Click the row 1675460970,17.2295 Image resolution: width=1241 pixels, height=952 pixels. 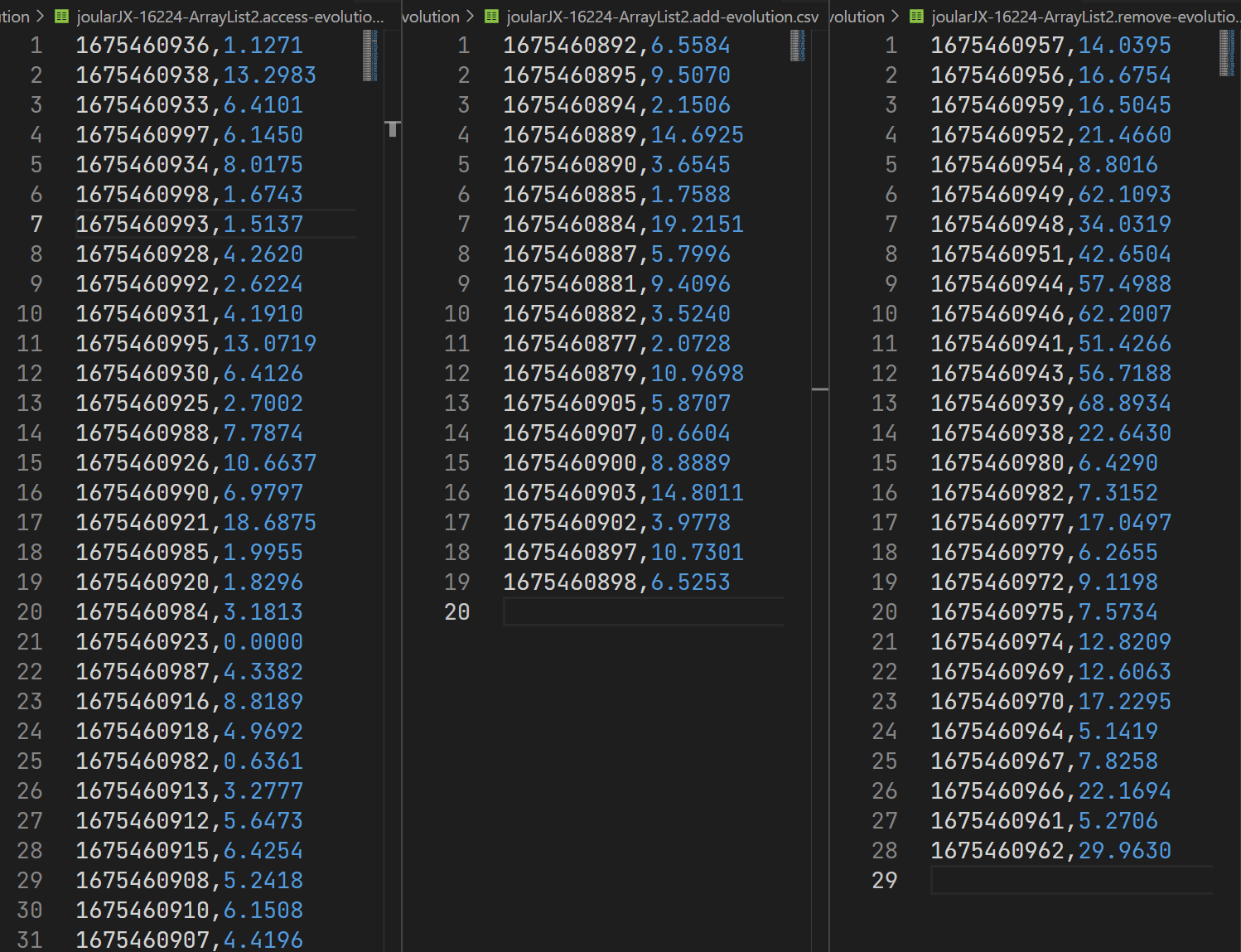pos(1051,702)
